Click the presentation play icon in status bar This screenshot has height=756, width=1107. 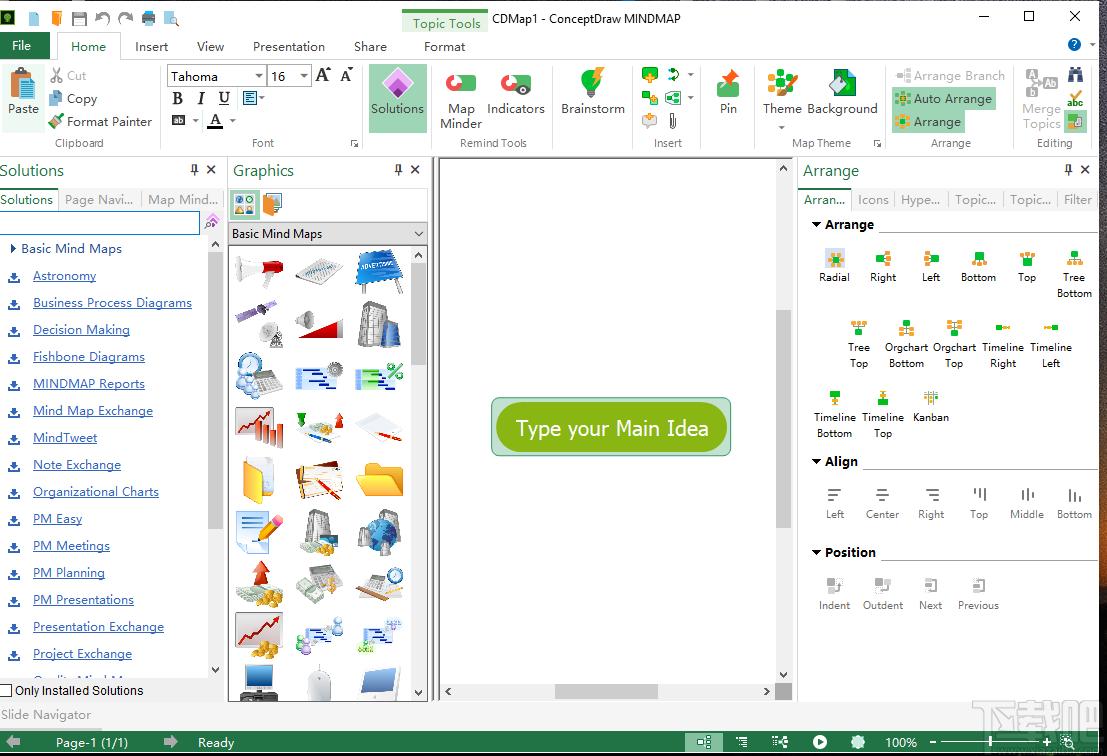pyautogui.click(x=820, y=742)
